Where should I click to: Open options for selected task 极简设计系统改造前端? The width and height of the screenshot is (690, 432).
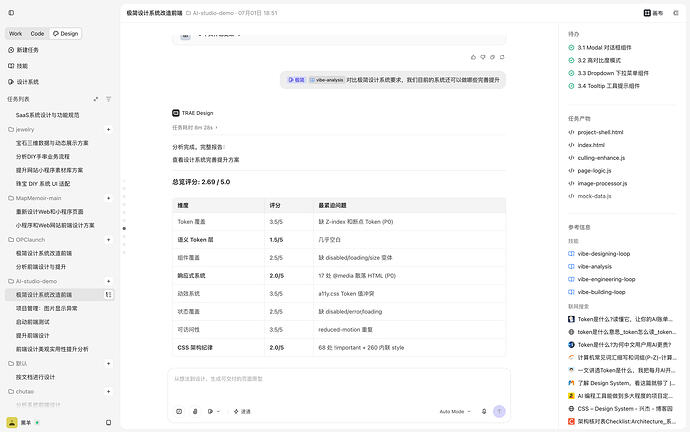[x=109, y=295]
